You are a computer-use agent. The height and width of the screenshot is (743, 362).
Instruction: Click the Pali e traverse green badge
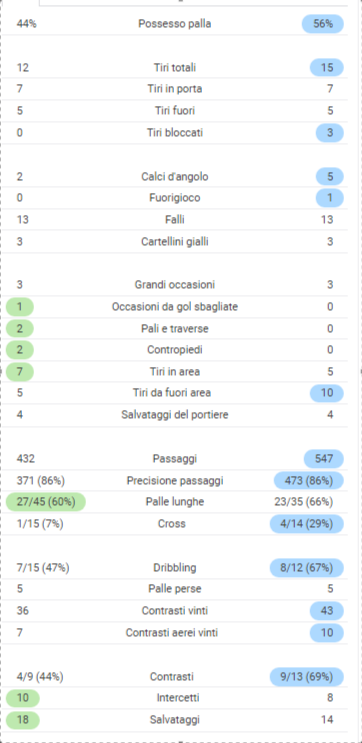pos(20,328)
